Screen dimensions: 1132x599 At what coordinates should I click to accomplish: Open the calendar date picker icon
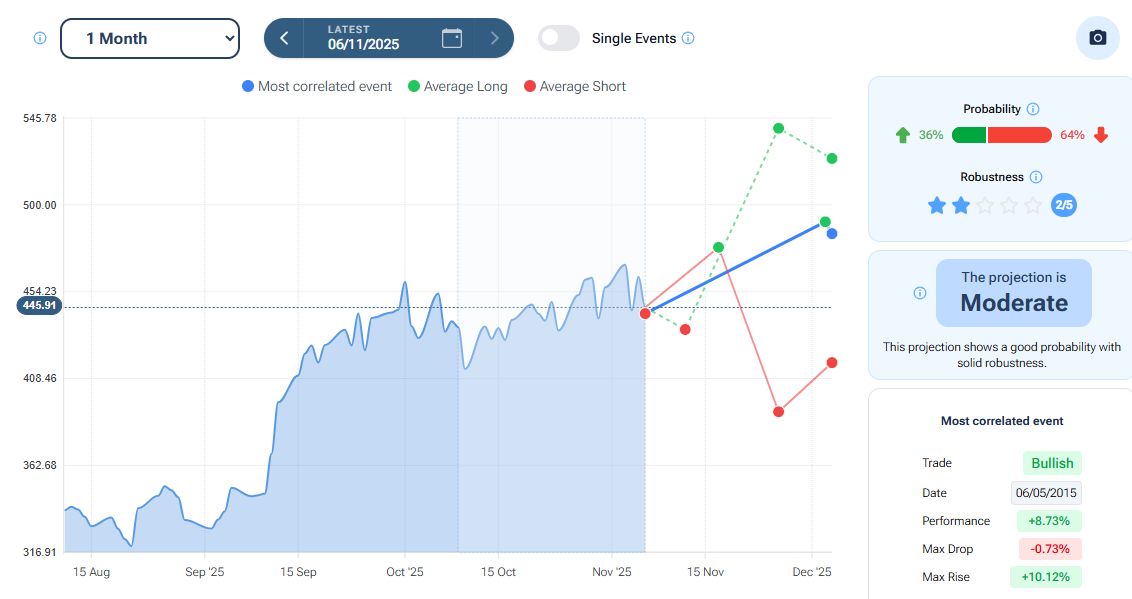452,38
